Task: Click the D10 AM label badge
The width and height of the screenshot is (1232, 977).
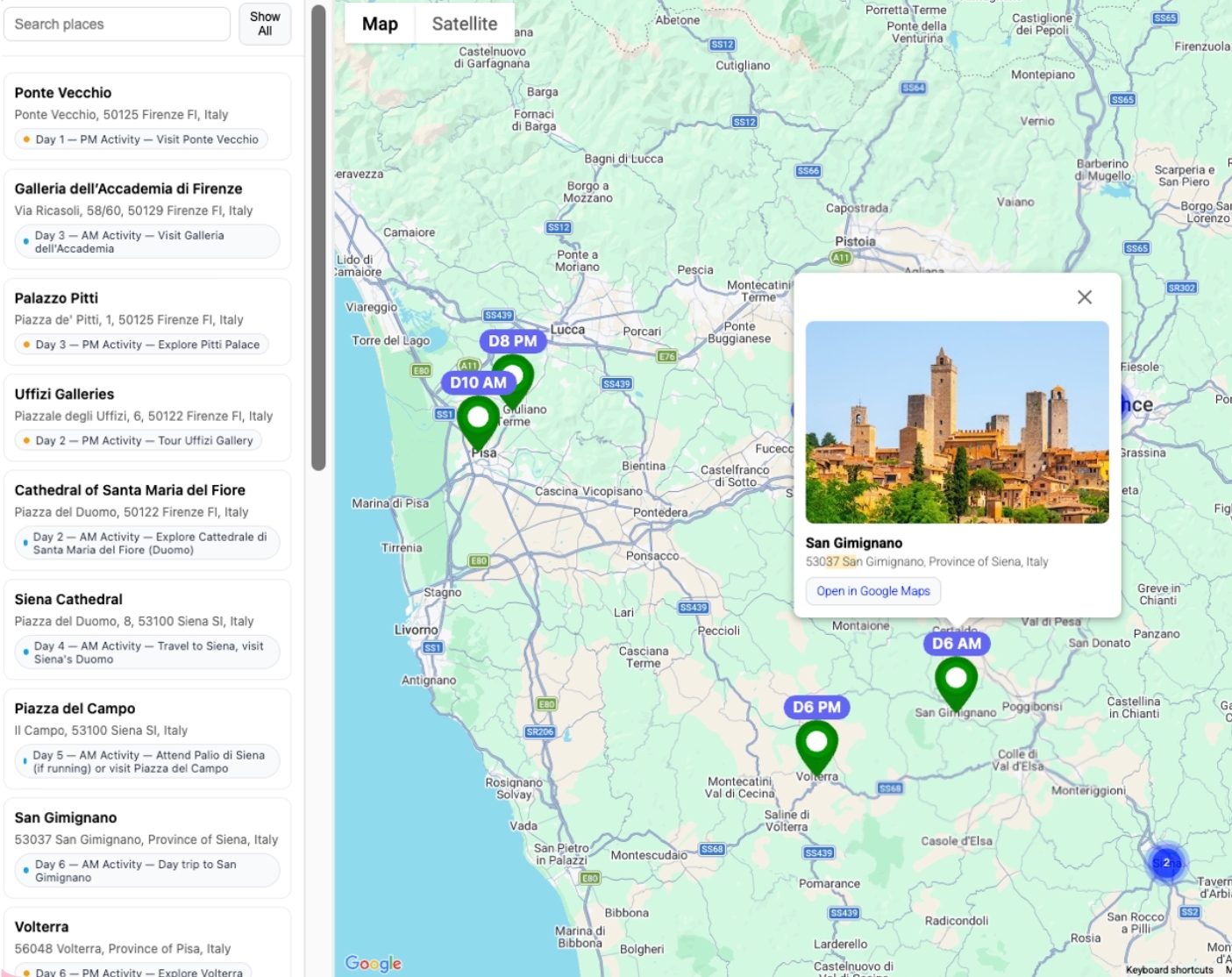Action: click(x=478, y=382)
